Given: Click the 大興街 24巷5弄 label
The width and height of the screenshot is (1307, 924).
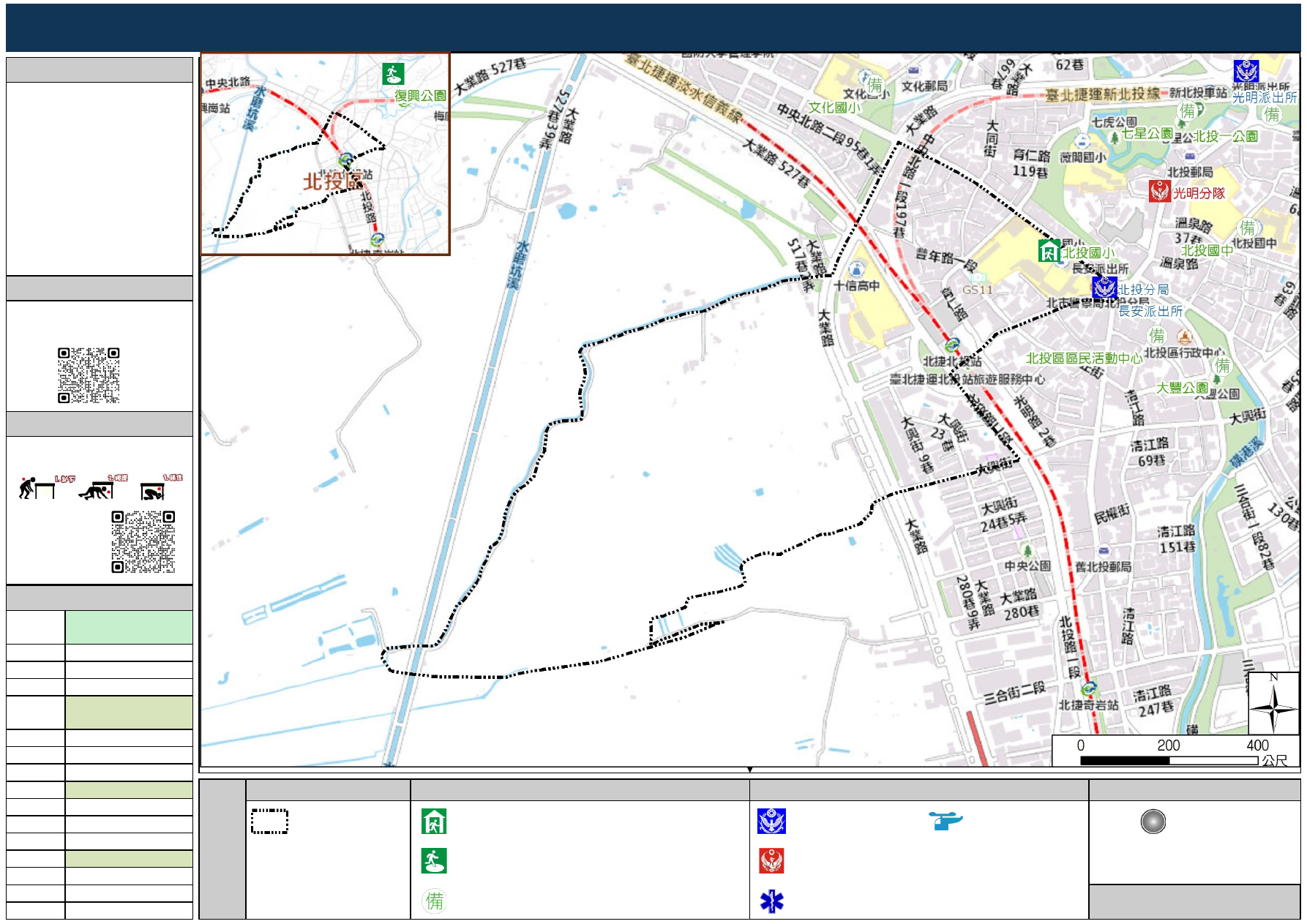Looking at the screenshot, I should pyautogui.click(x=1003, y=514).
